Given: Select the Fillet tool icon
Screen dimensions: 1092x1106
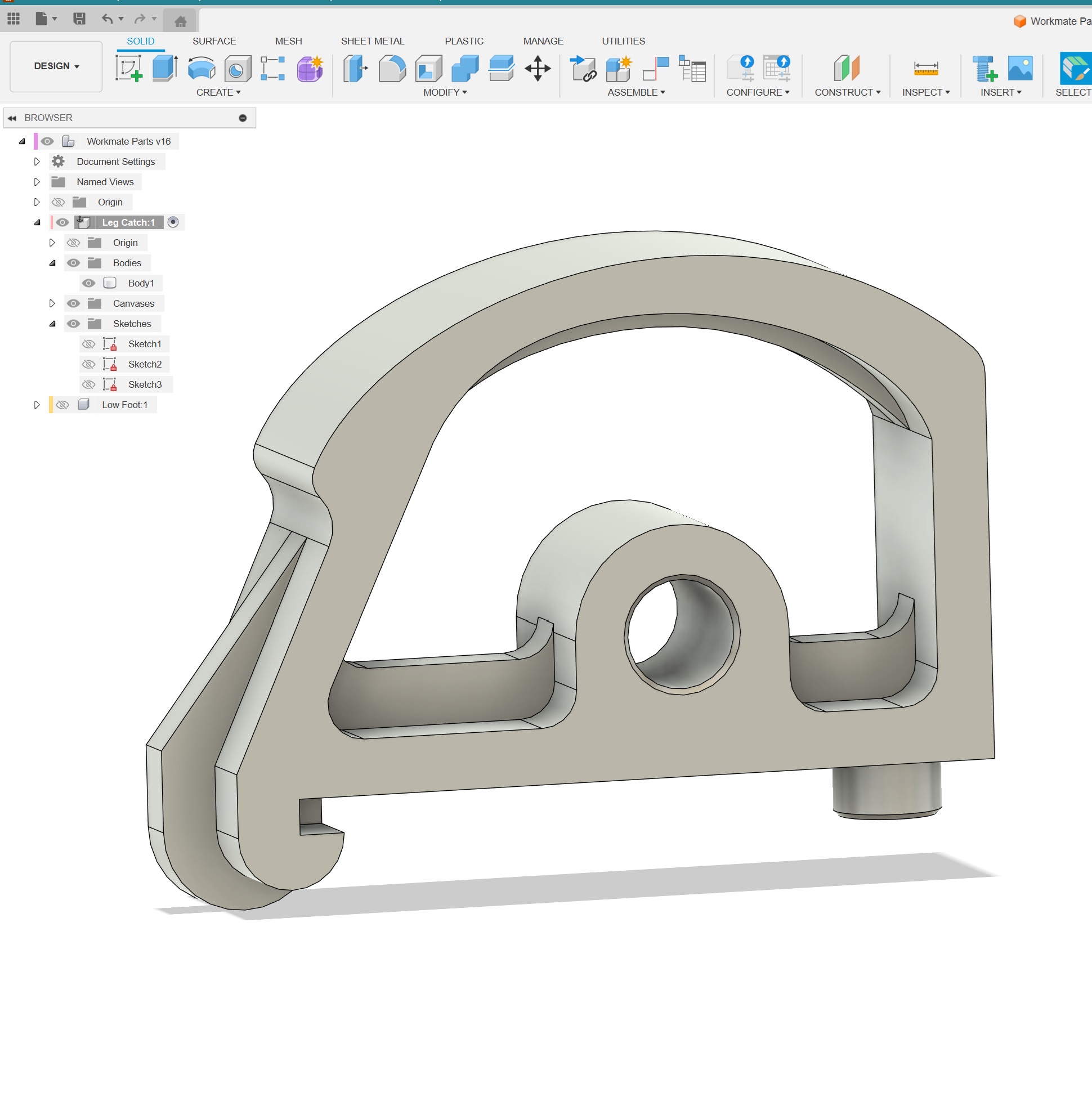Looking at the screenshot, I should [393, 69].
